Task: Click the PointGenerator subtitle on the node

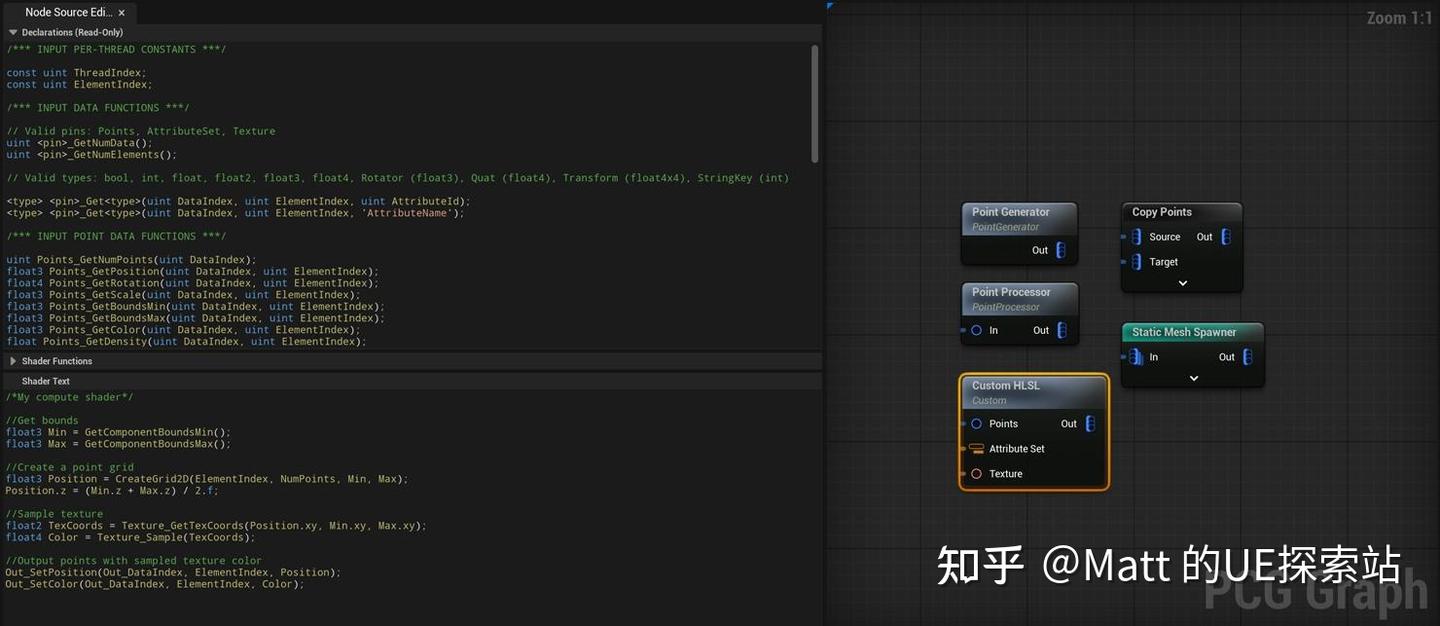Action: (1005, 227)
